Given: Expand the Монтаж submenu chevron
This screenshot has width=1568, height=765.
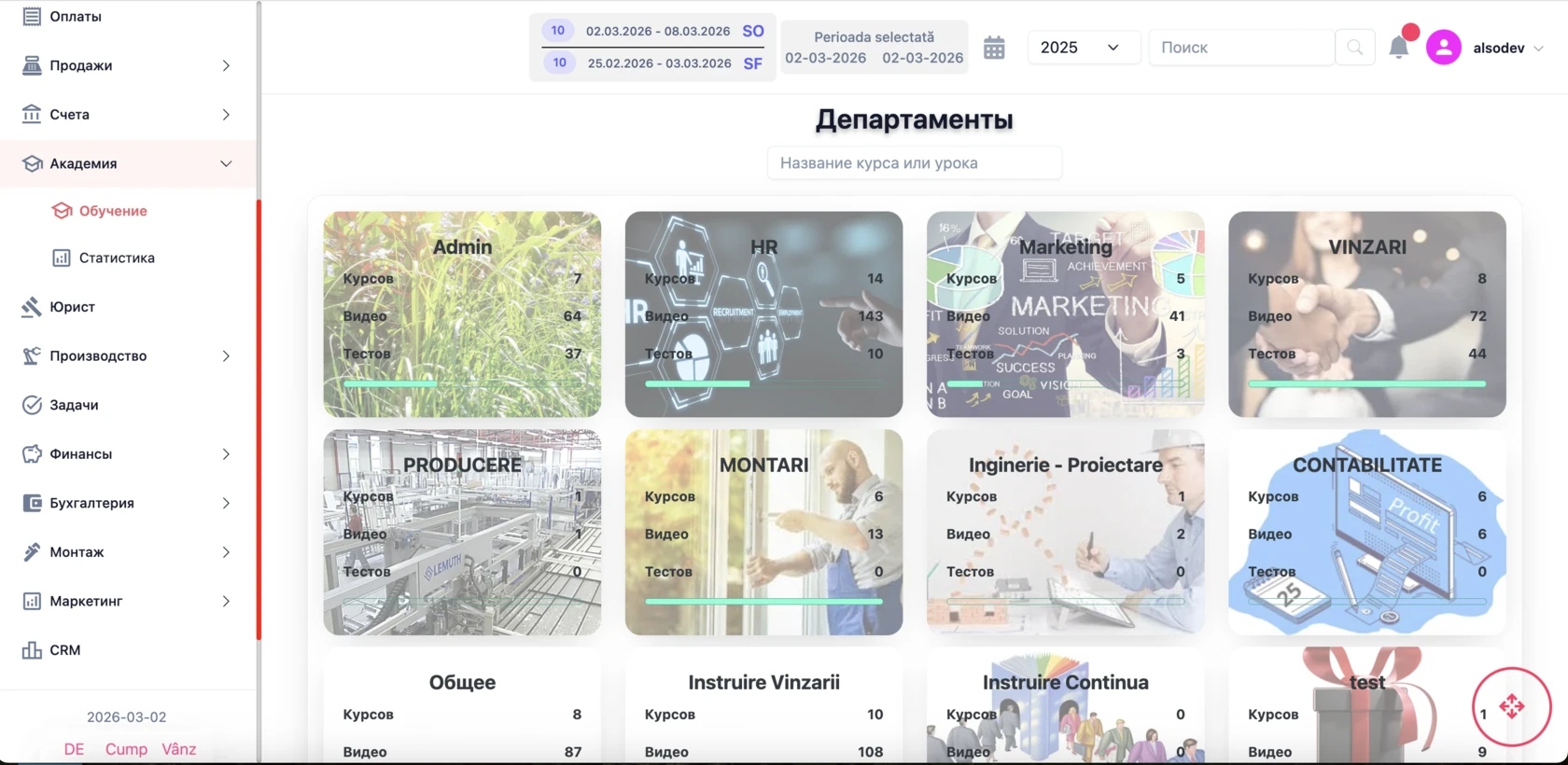Looking at the screenshot, I should click(x=226, y=552).
